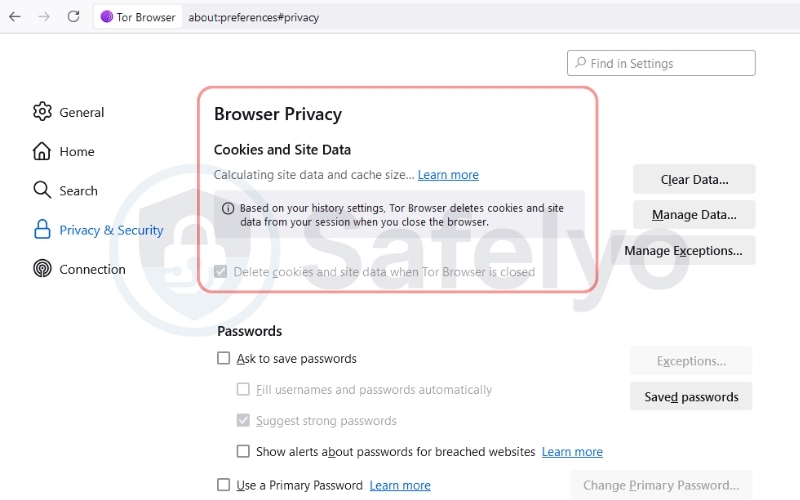Reload the current page

tap(73, 16)
